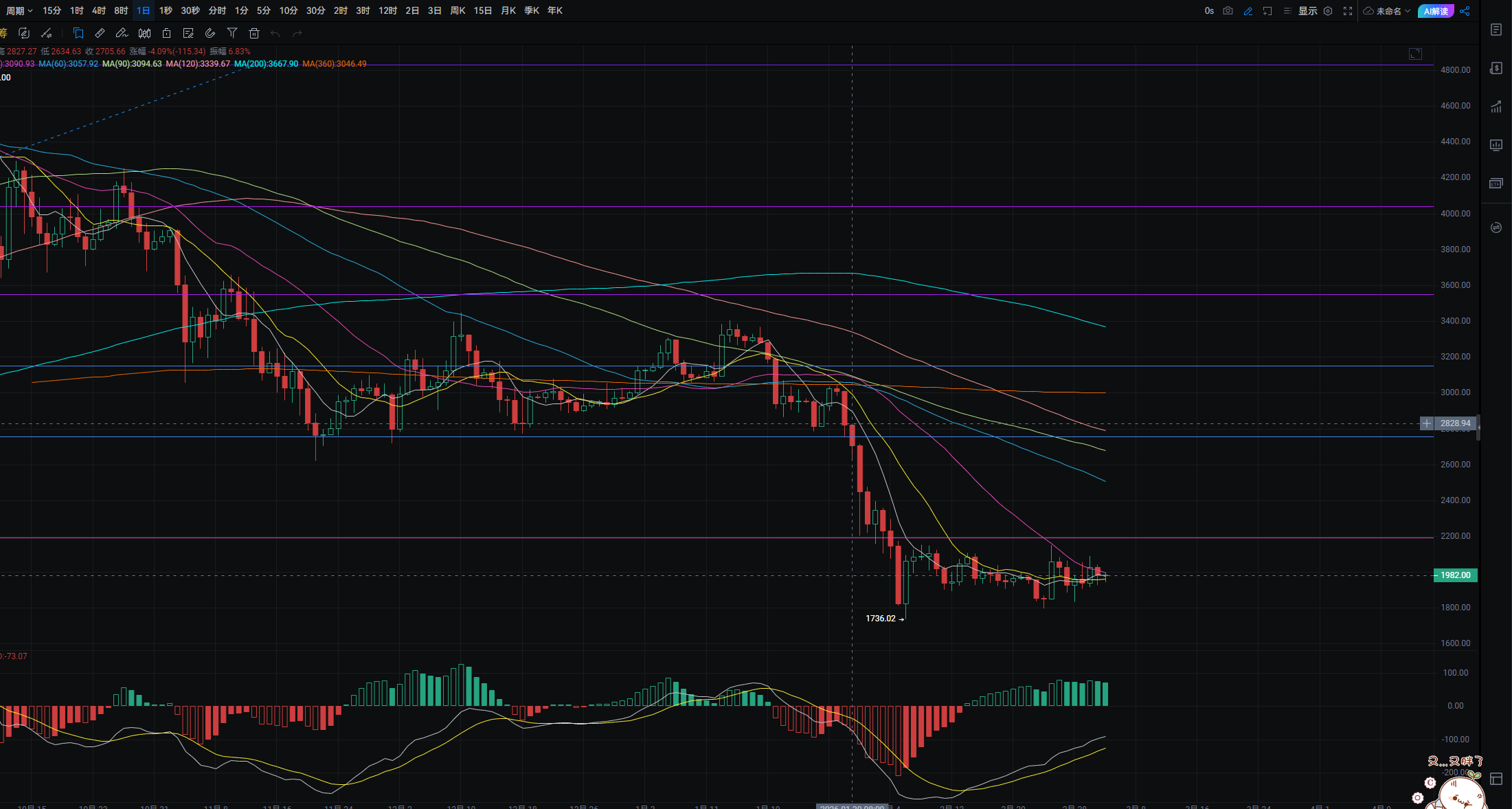Viewport: 1512px width, 809px height.
Task: Click the share icon at top right
Action: click(1465, 11)
